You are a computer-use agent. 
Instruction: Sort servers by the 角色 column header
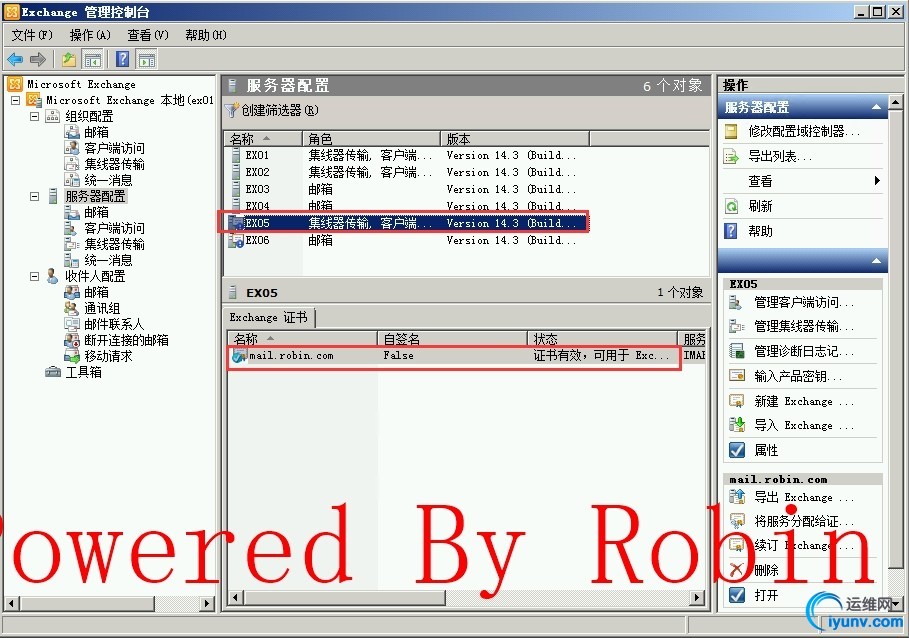tap(371, 138)
